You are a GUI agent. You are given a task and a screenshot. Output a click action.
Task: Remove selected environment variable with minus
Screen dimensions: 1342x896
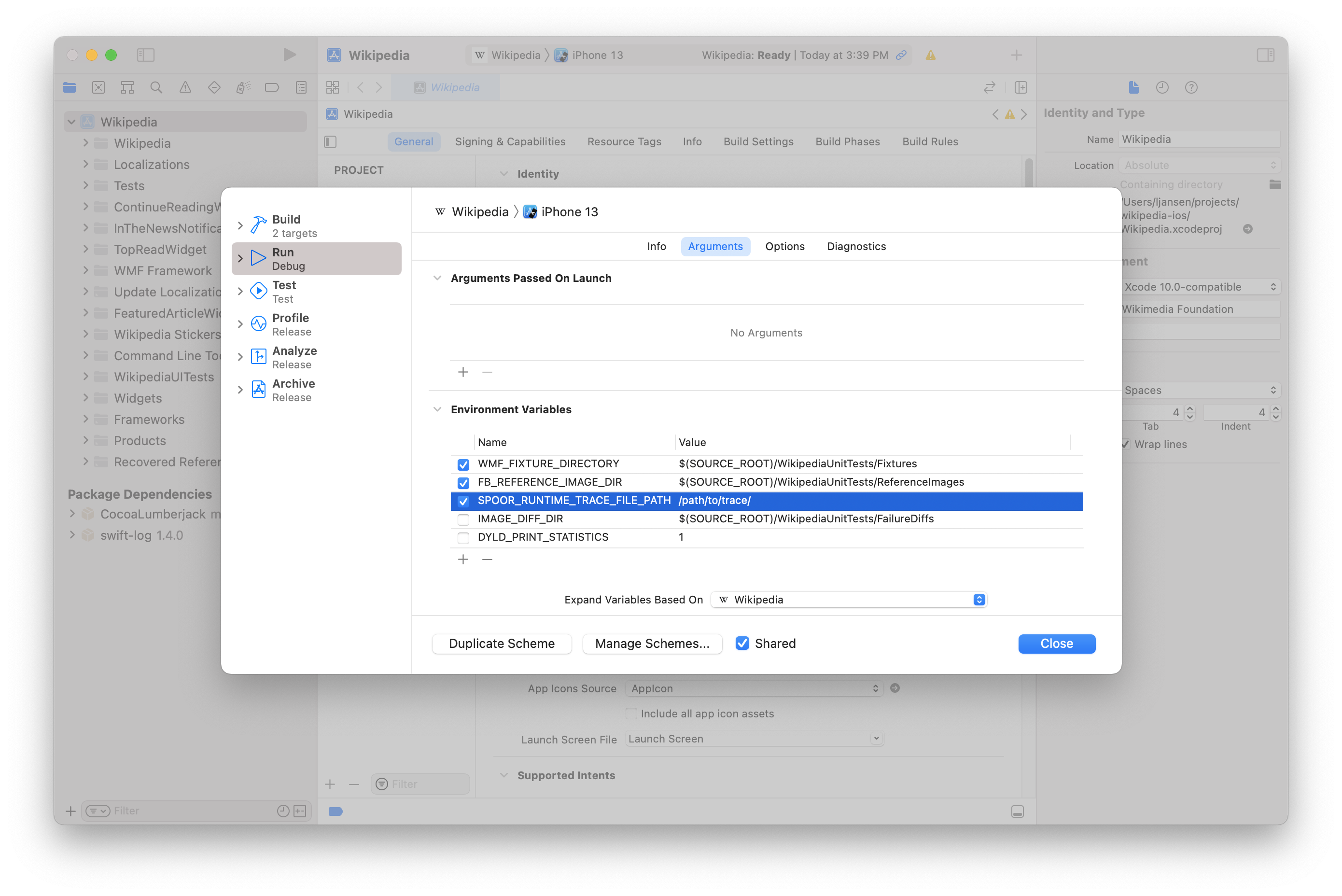(487, 560)
